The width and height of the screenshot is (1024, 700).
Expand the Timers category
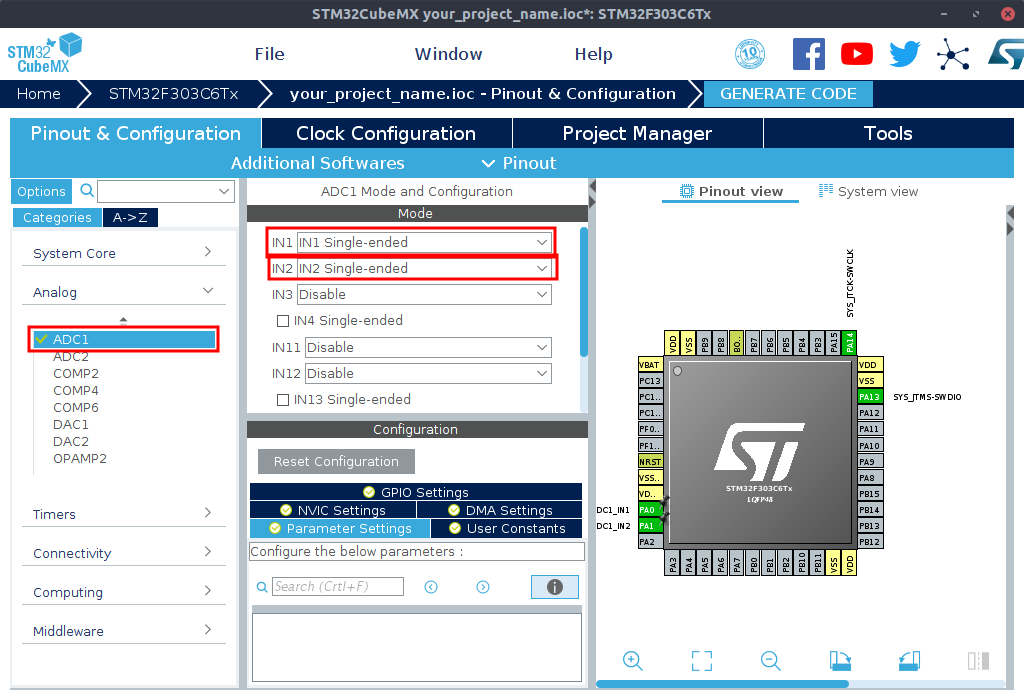click(x=124, y=514)
